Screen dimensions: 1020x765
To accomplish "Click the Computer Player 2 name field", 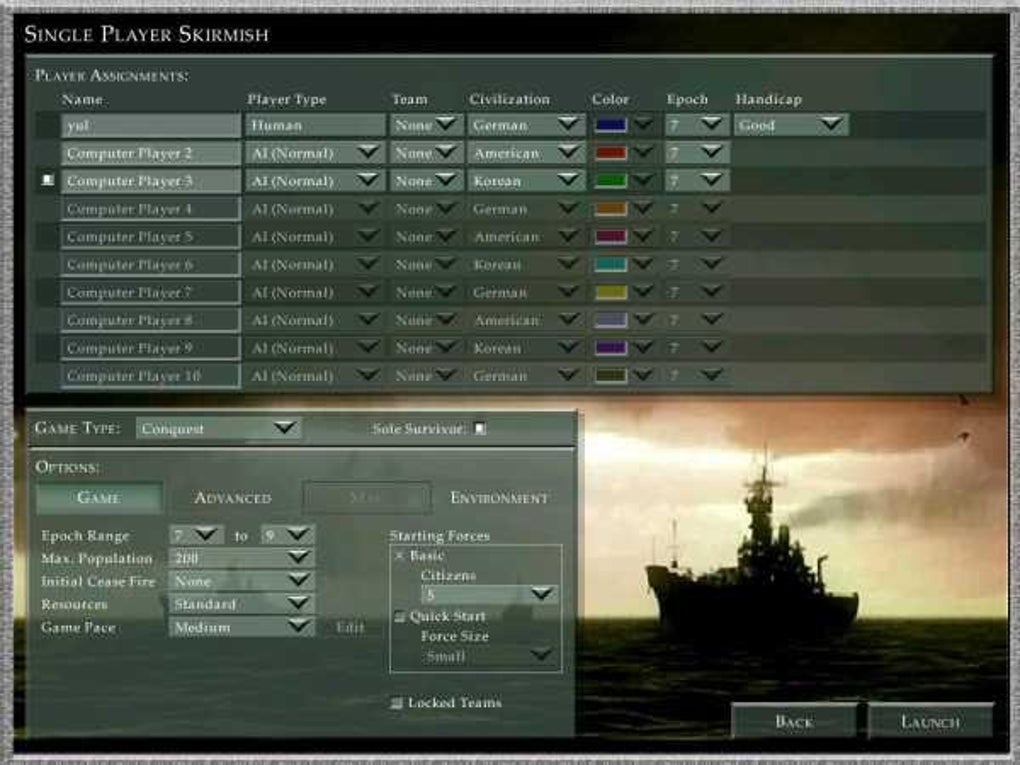I will tap(151, 153).
